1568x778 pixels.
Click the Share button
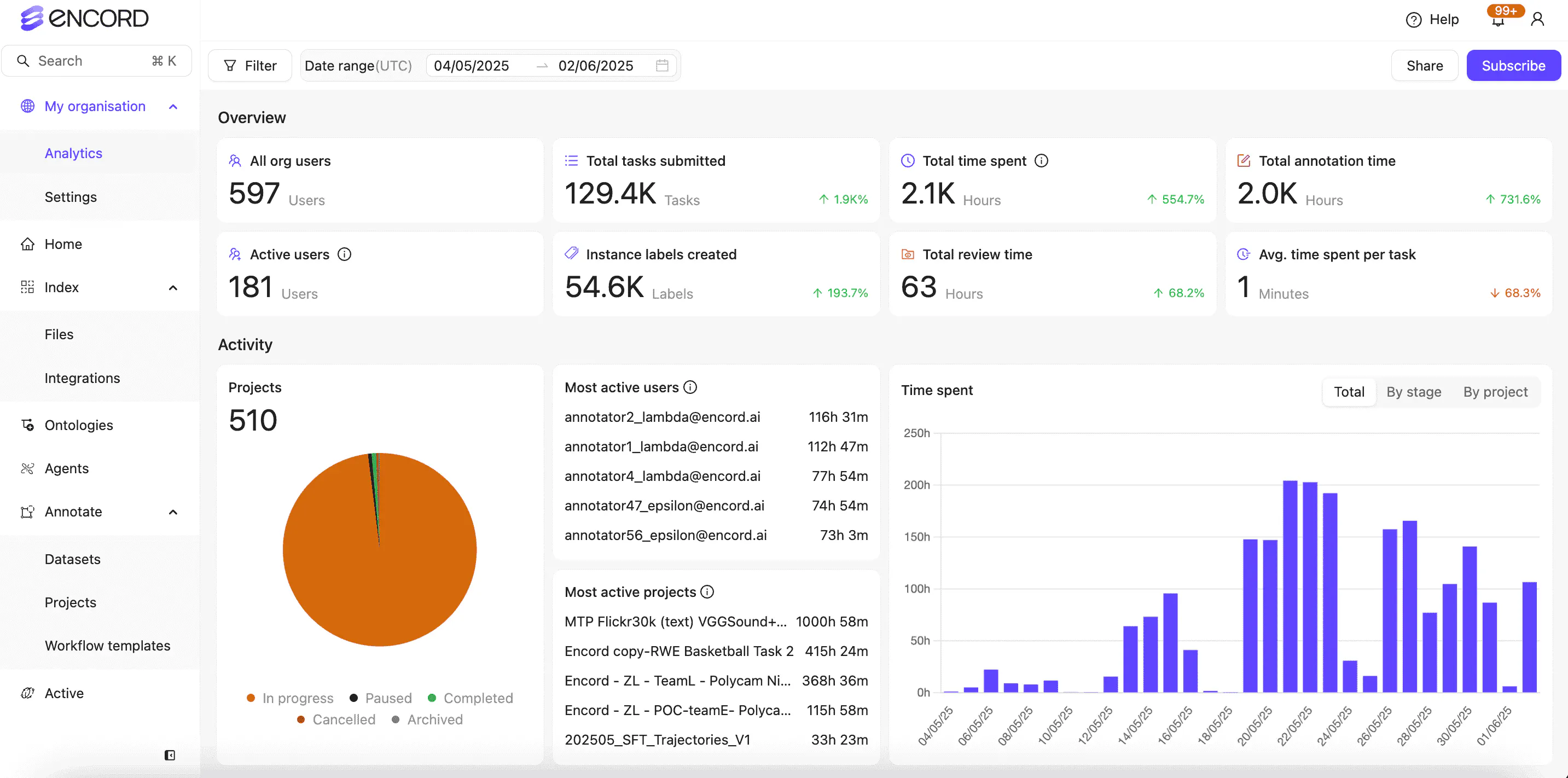[1424, 65]
